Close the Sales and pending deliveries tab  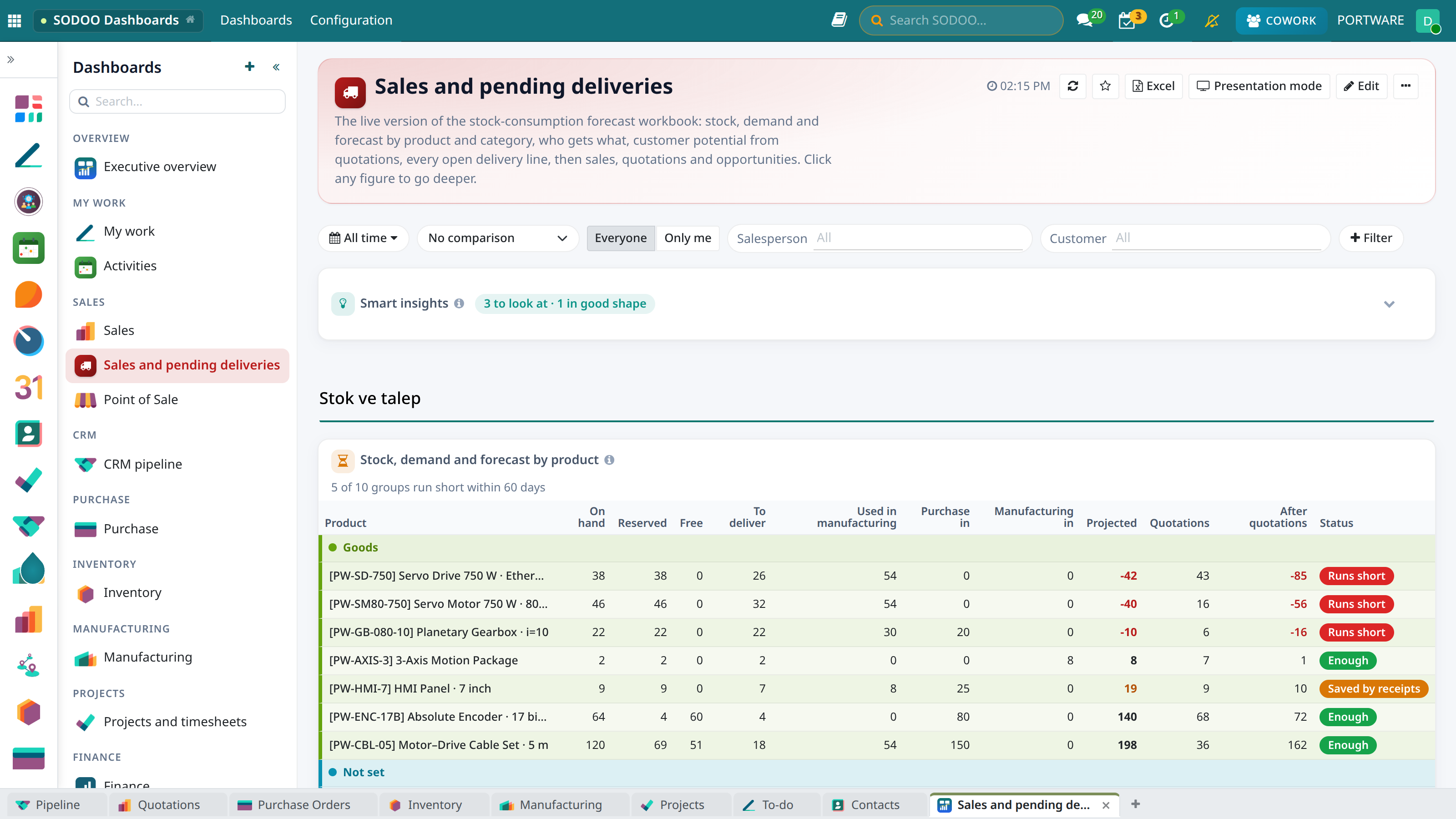coord(1106,805)
